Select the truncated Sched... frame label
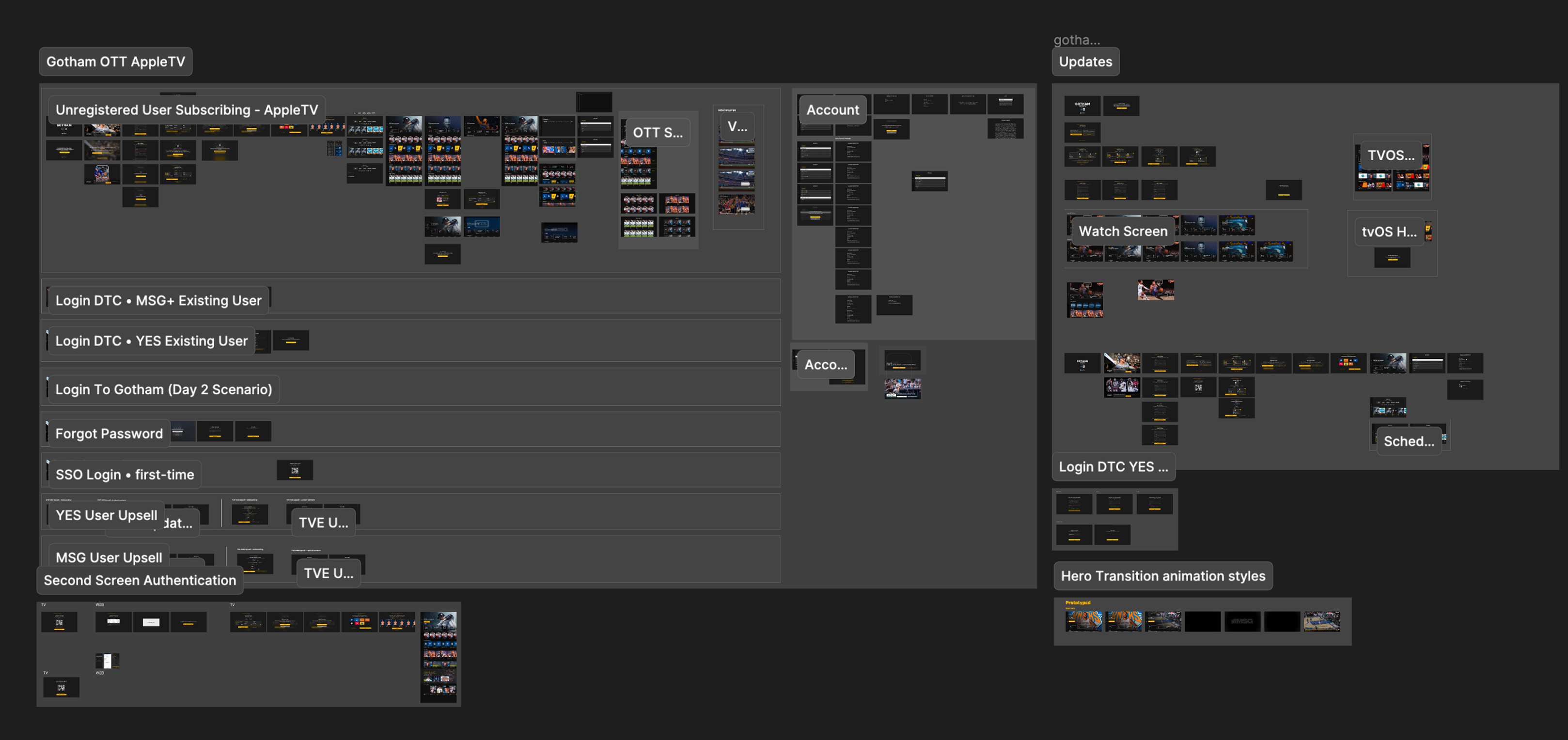This screenshot has width=1568, height=740. [x=1409, y=441]
